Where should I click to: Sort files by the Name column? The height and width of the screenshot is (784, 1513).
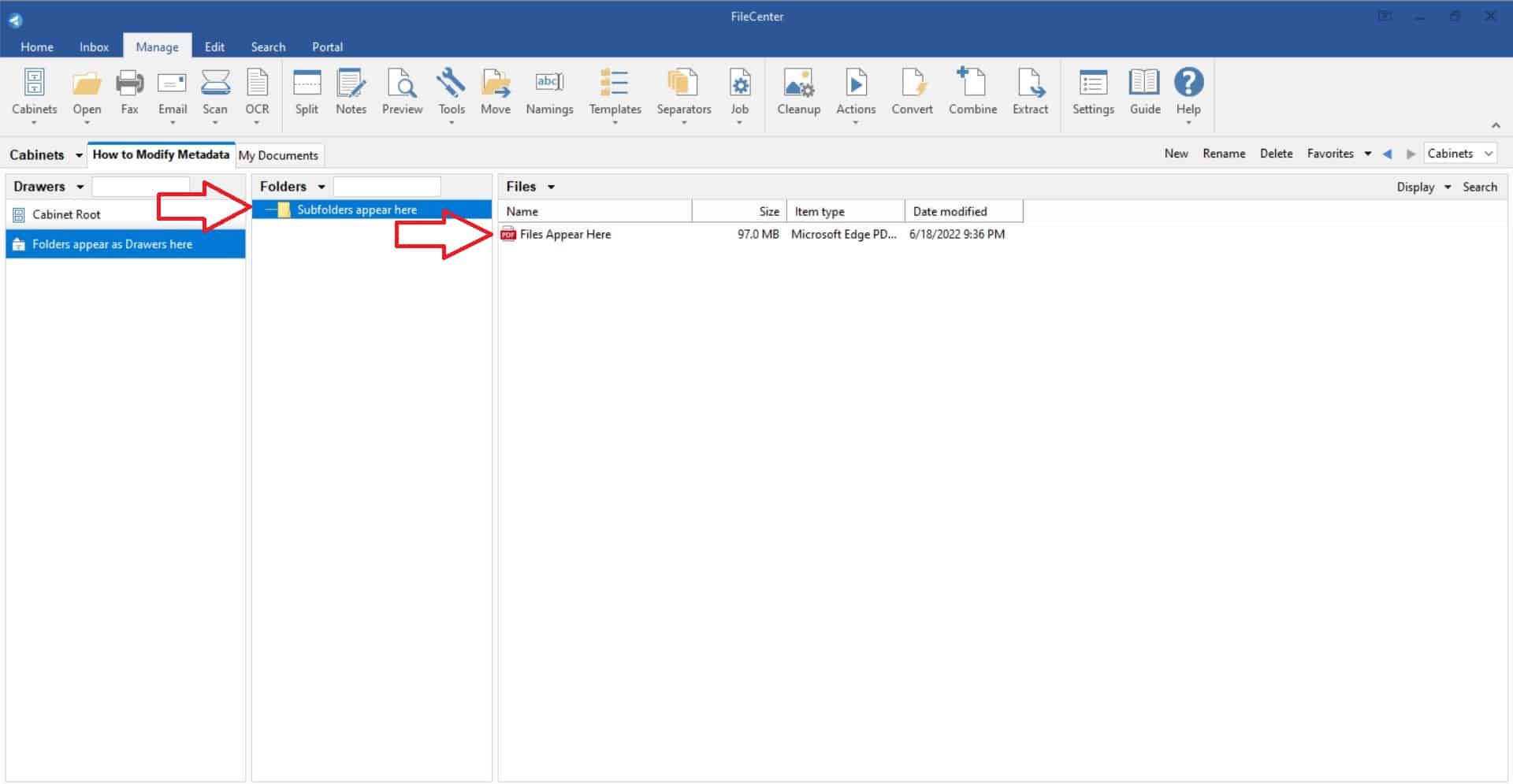pyautogui.click(x=595, y=211)
